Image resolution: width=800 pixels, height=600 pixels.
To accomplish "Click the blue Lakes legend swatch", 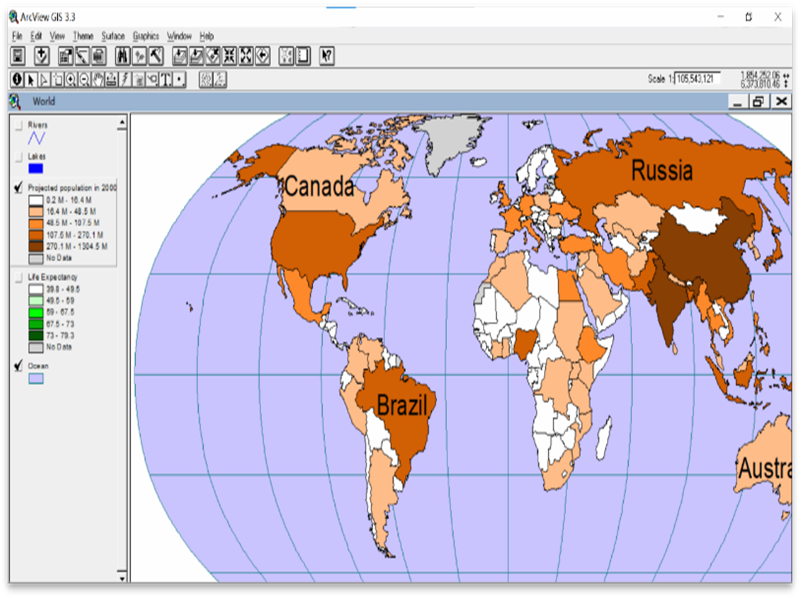I will 36,169.
